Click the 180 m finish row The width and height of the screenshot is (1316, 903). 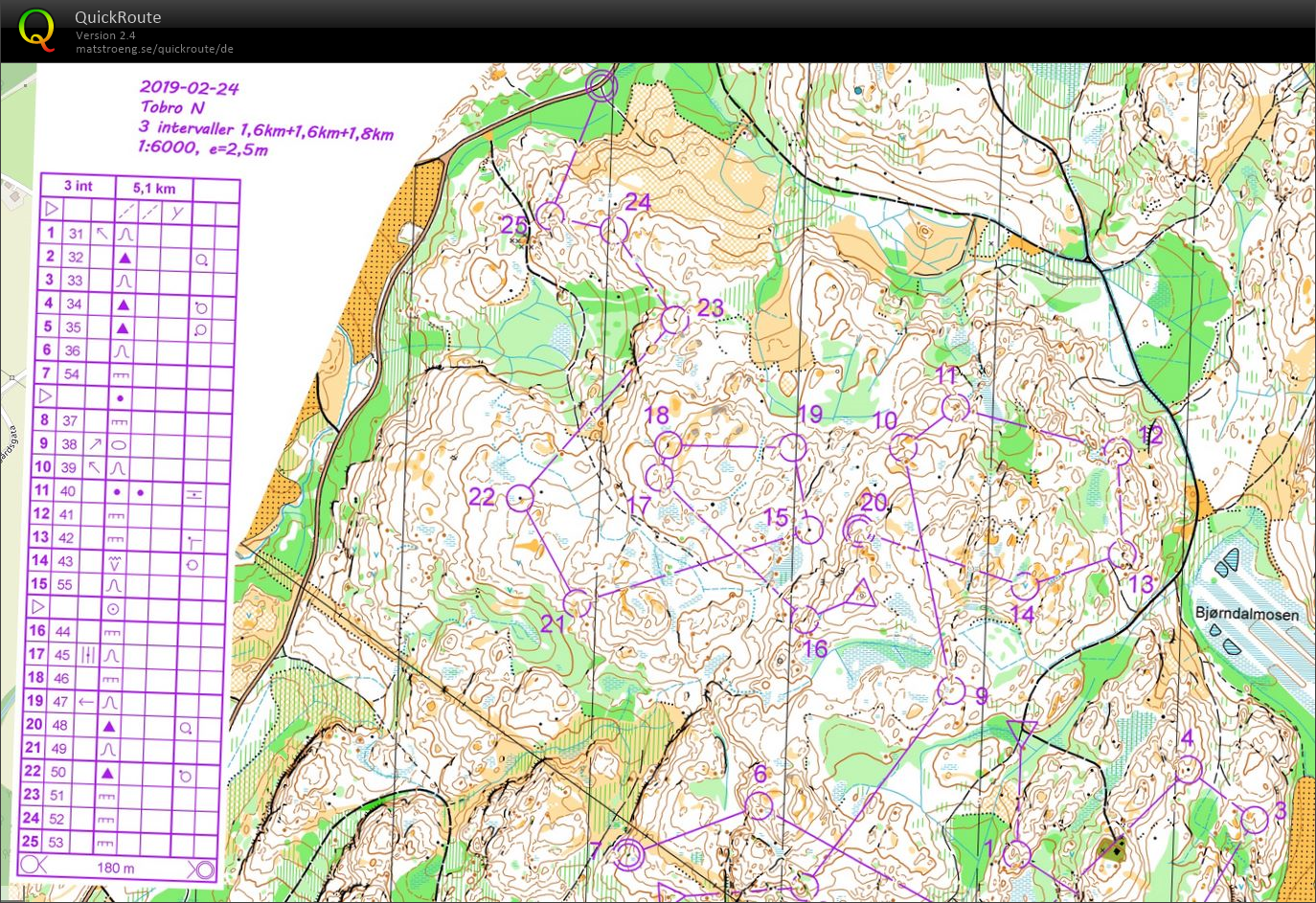pyautogui.click(x=116, y=868)
